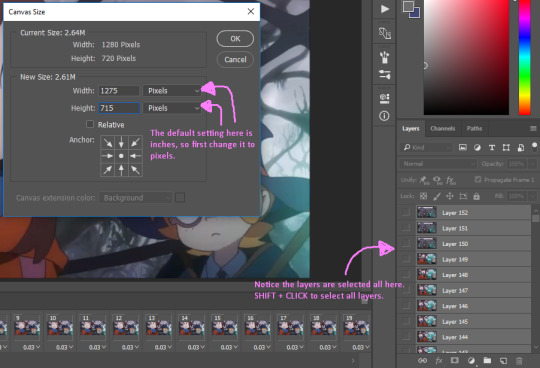Click the Link layers icon

(x=422, y=360)
